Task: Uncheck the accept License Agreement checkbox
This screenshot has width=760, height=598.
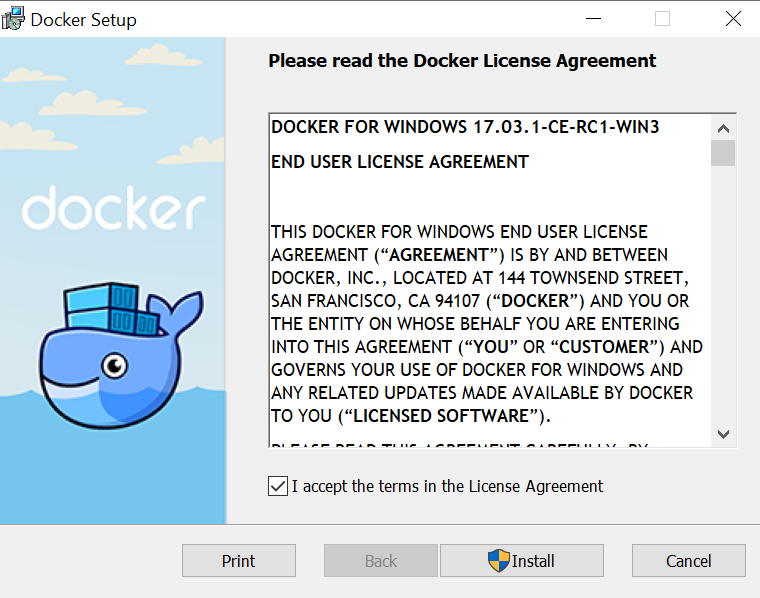Action: pos(278,486)
